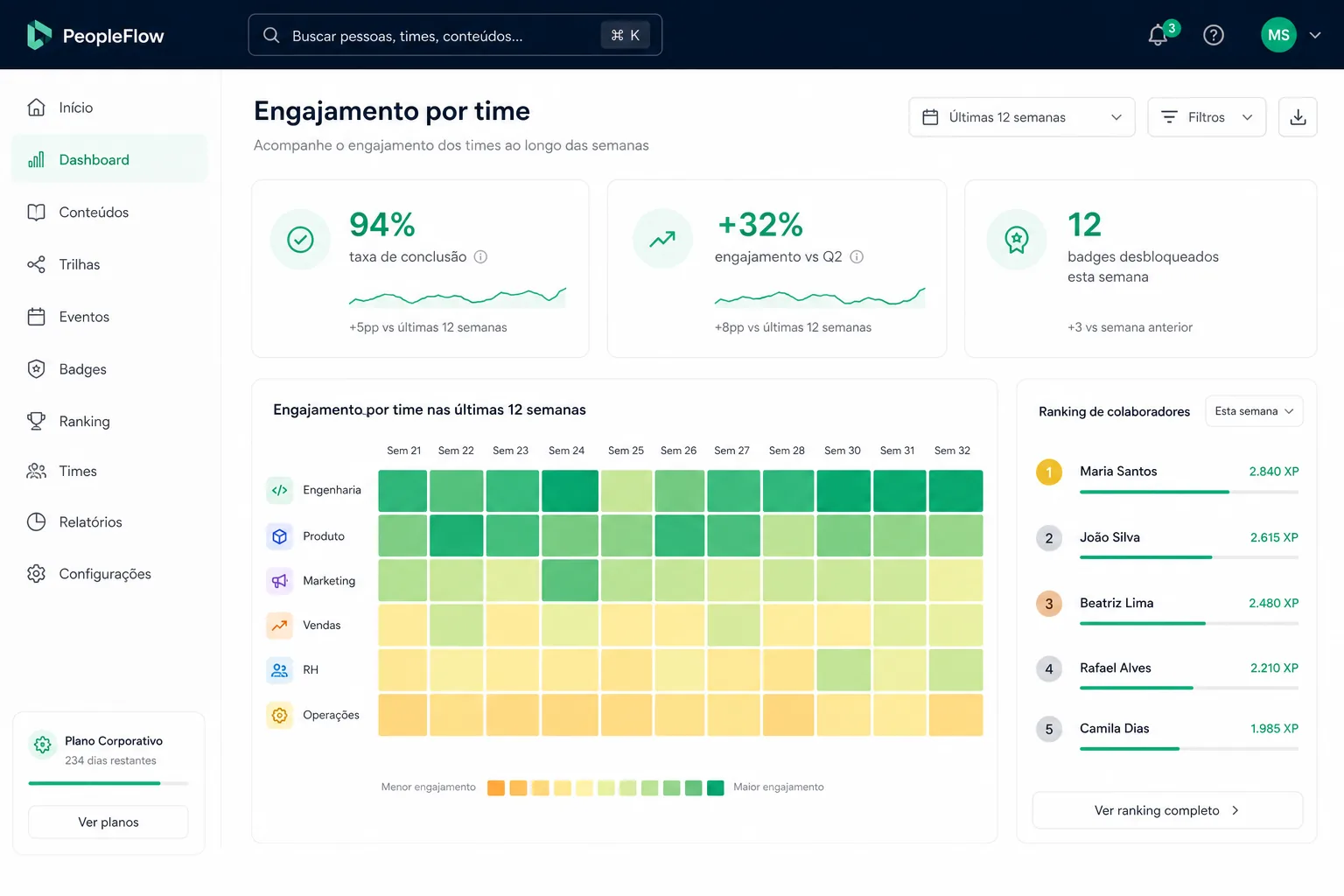The image size is (1344, 896).
Task: Click the Ranking trophy icon
Action: point(36,421)
